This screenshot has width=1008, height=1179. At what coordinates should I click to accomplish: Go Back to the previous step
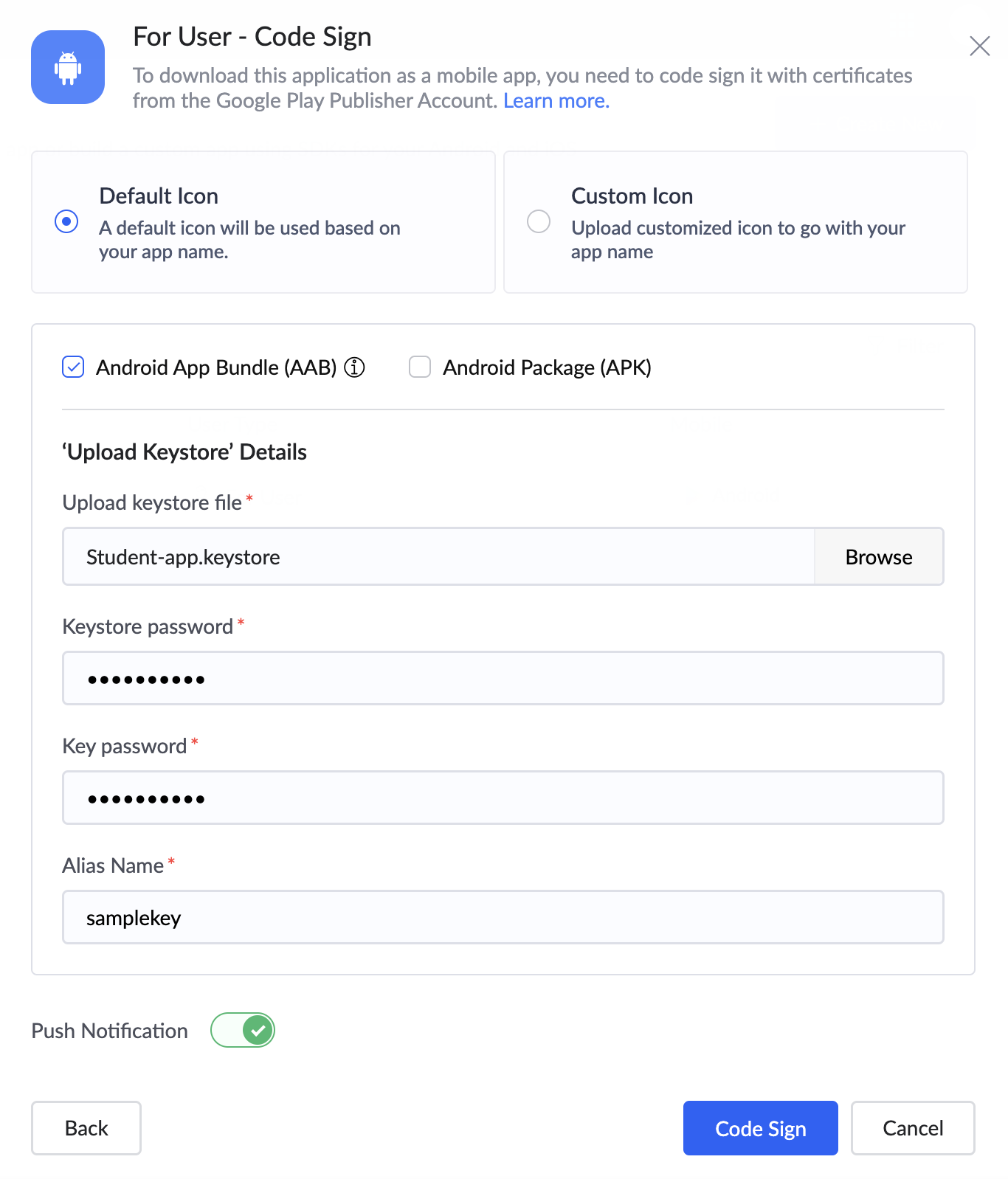pyautogui.click(x=86, y=1128)
